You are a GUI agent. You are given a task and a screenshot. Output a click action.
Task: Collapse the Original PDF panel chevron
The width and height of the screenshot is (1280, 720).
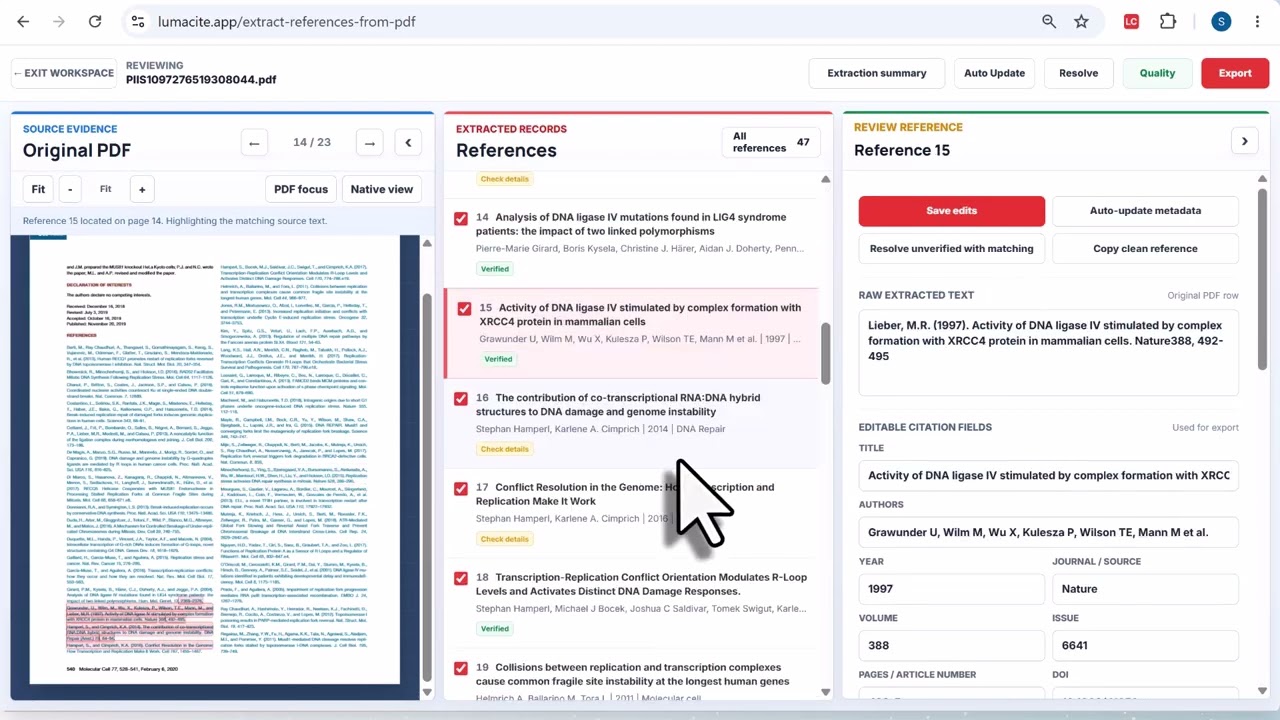tap(408, 143)
